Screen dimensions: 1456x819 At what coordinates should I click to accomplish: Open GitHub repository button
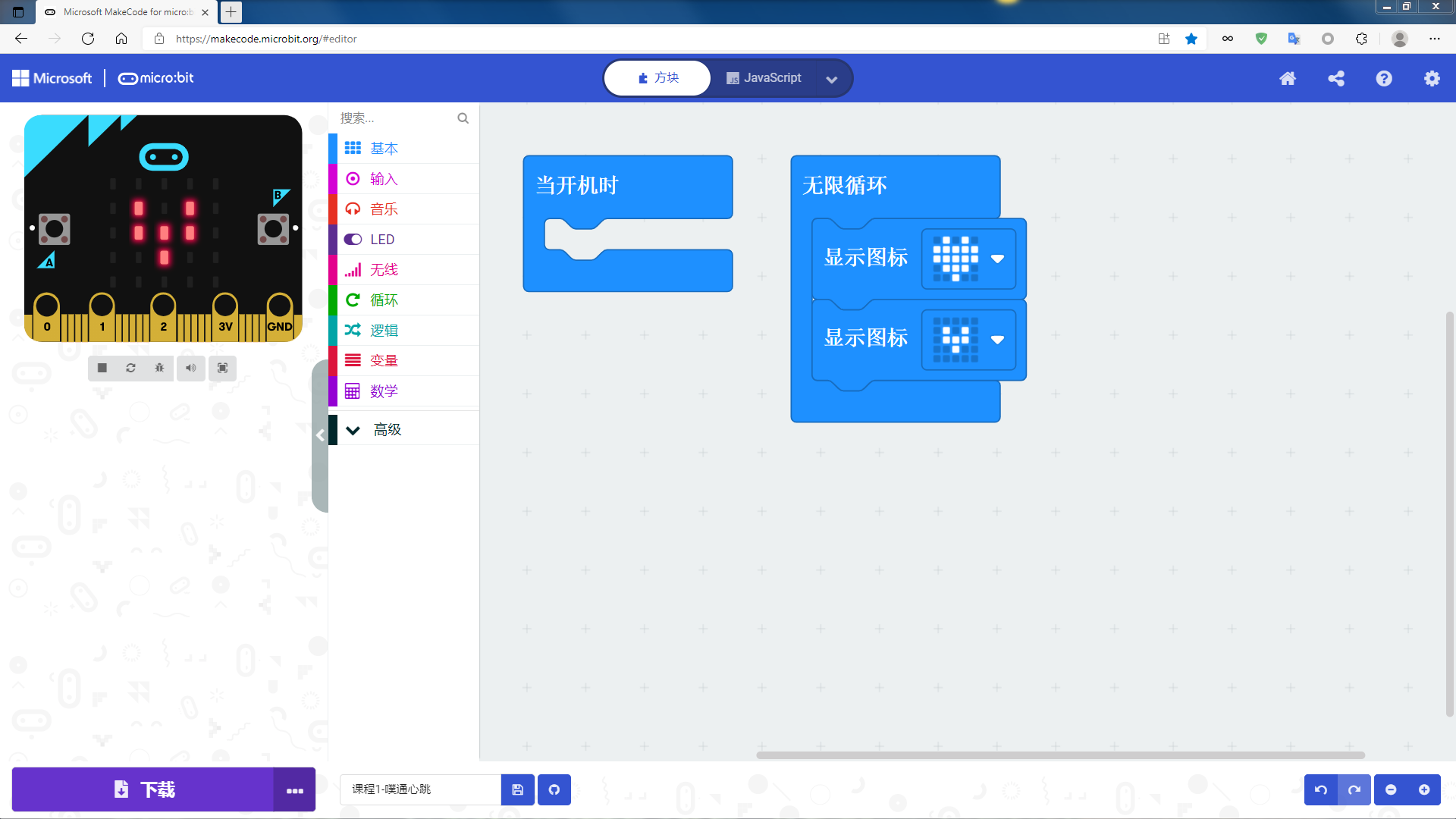(x=554, y=789)
